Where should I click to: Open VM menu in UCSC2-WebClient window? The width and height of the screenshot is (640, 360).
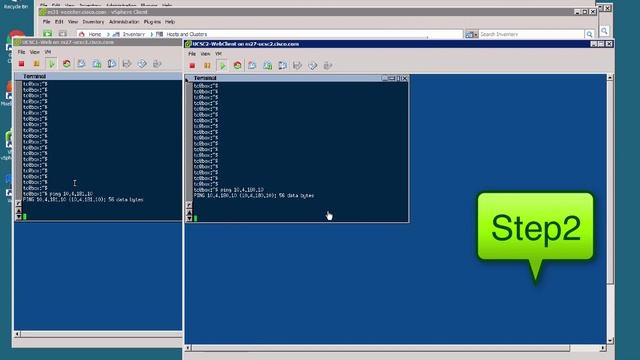click(x=218, y=54)
